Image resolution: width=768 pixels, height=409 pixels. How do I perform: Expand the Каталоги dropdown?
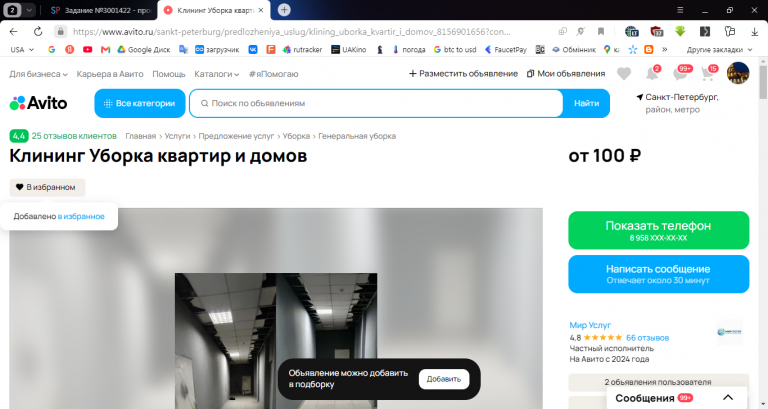[216, 74]
